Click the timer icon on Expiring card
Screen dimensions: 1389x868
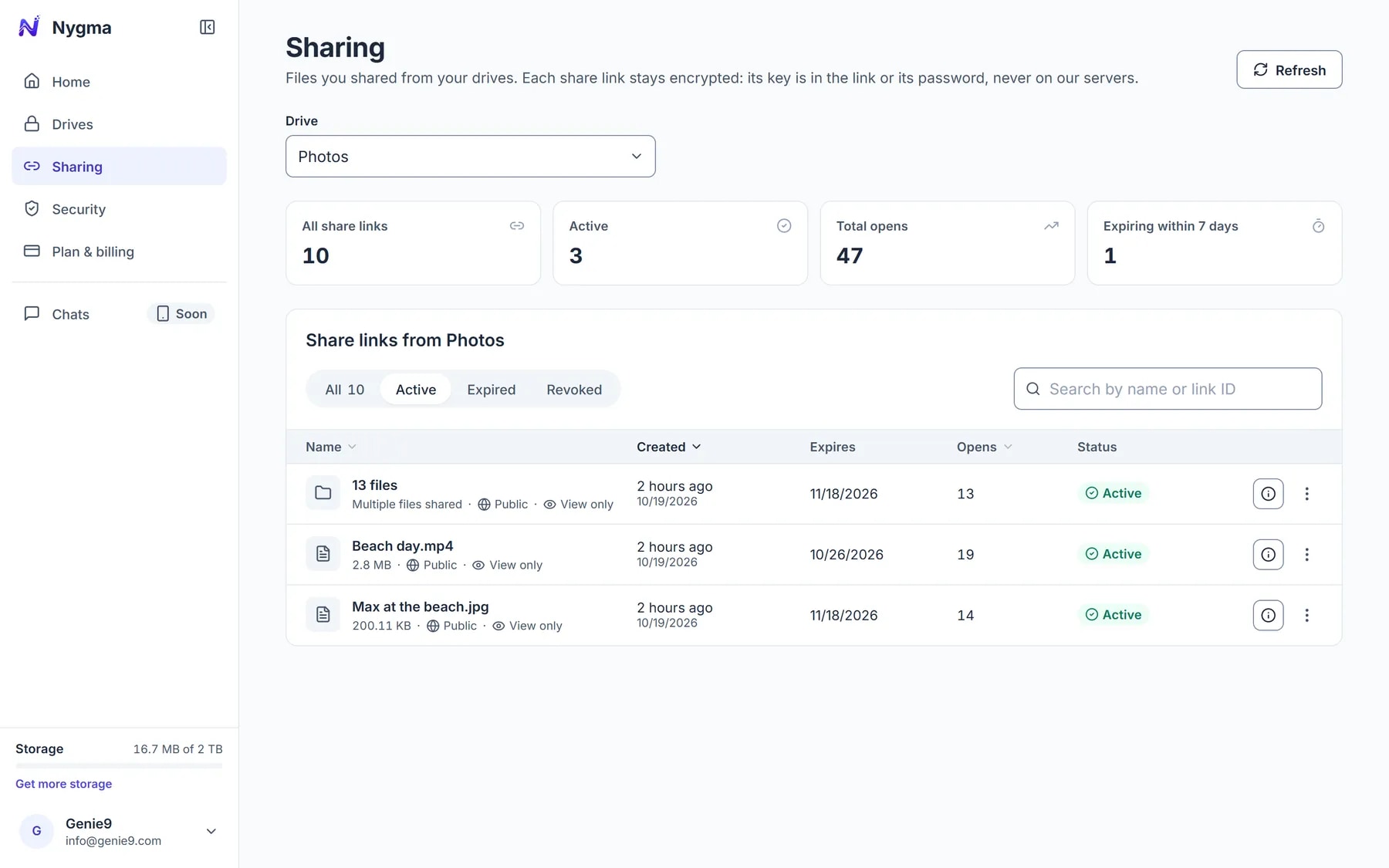pos(1318,226)
